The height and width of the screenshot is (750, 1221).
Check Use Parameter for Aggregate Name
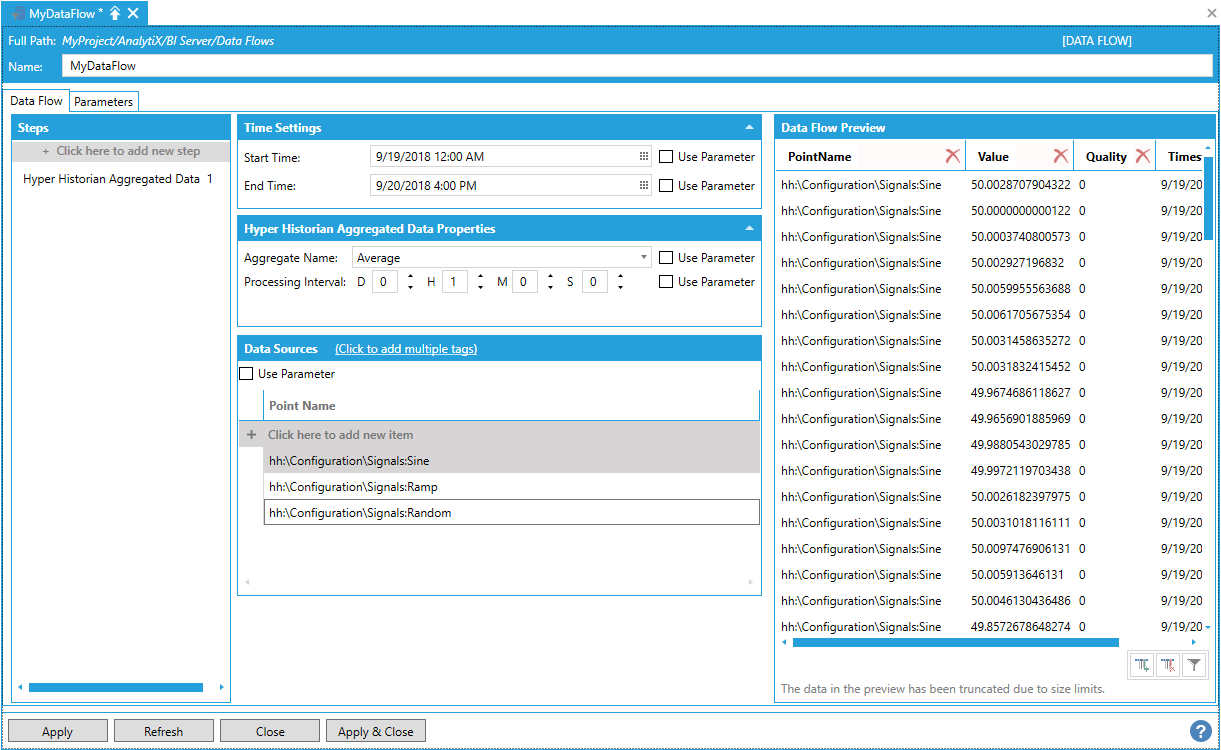coord(666,258)
